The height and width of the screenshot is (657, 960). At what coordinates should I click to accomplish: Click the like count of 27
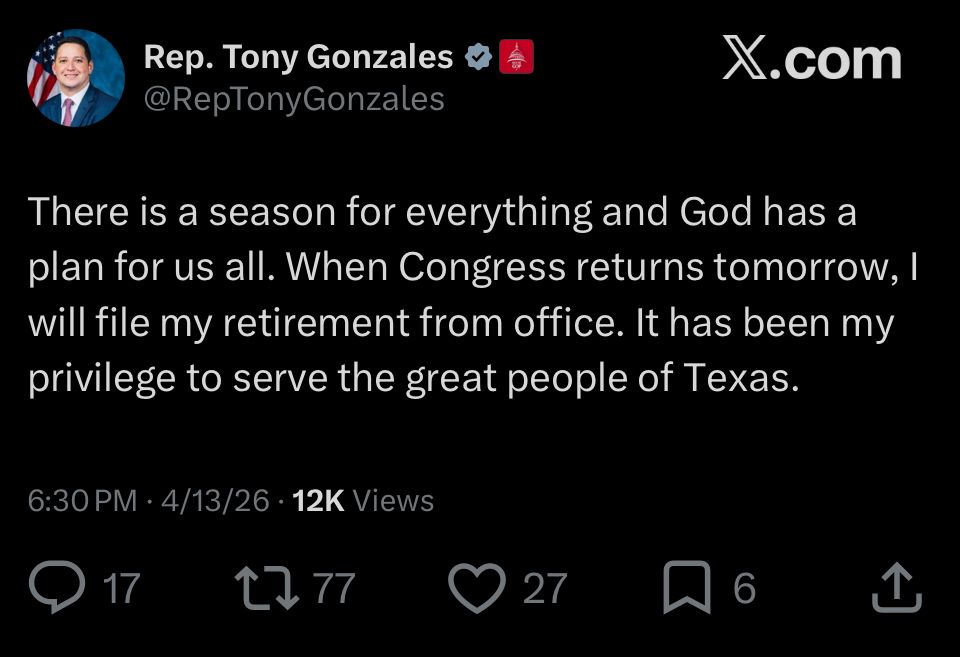545,588
